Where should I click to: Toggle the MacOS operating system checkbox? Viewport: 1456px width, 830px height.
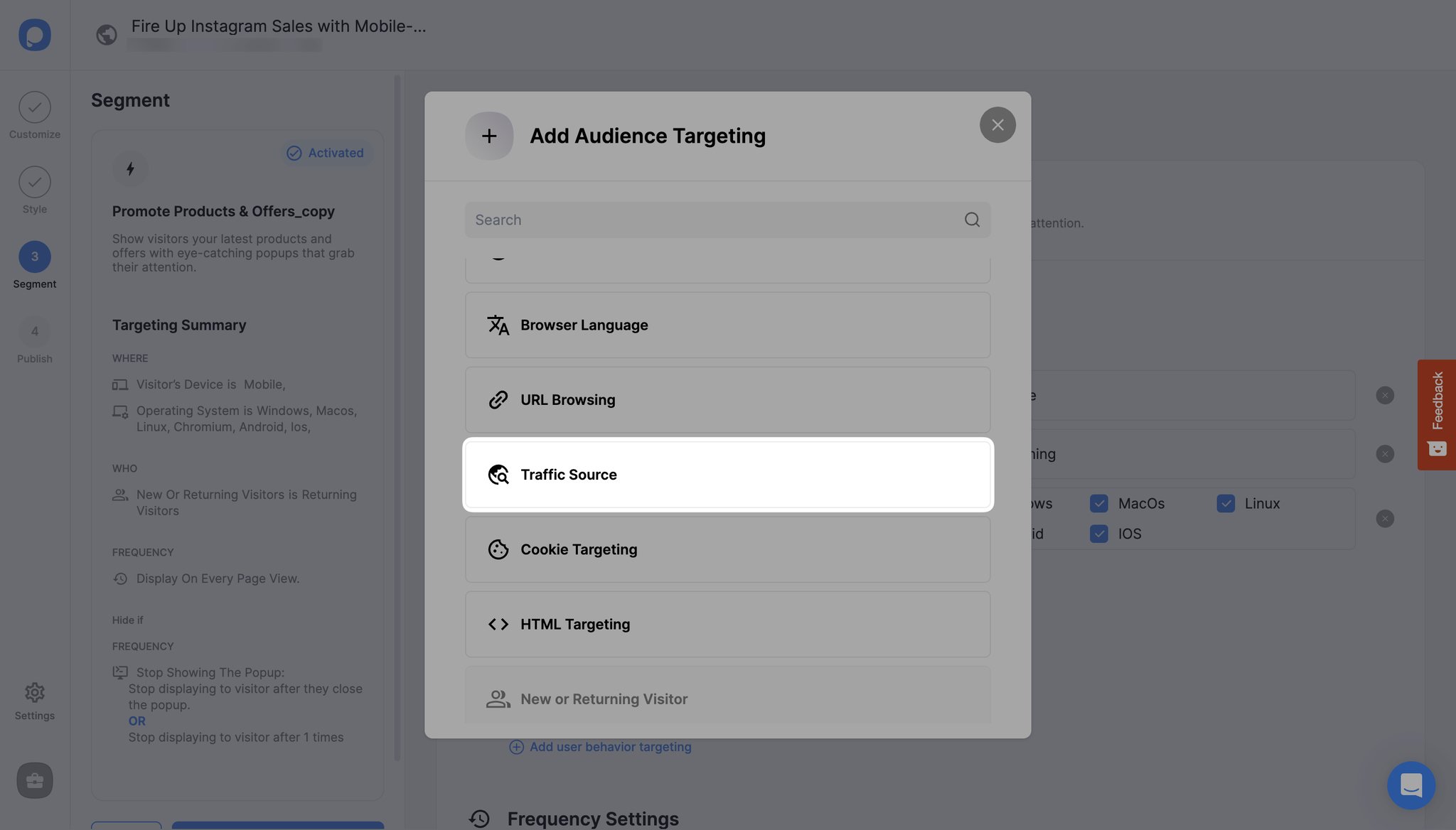(1097, 503)
